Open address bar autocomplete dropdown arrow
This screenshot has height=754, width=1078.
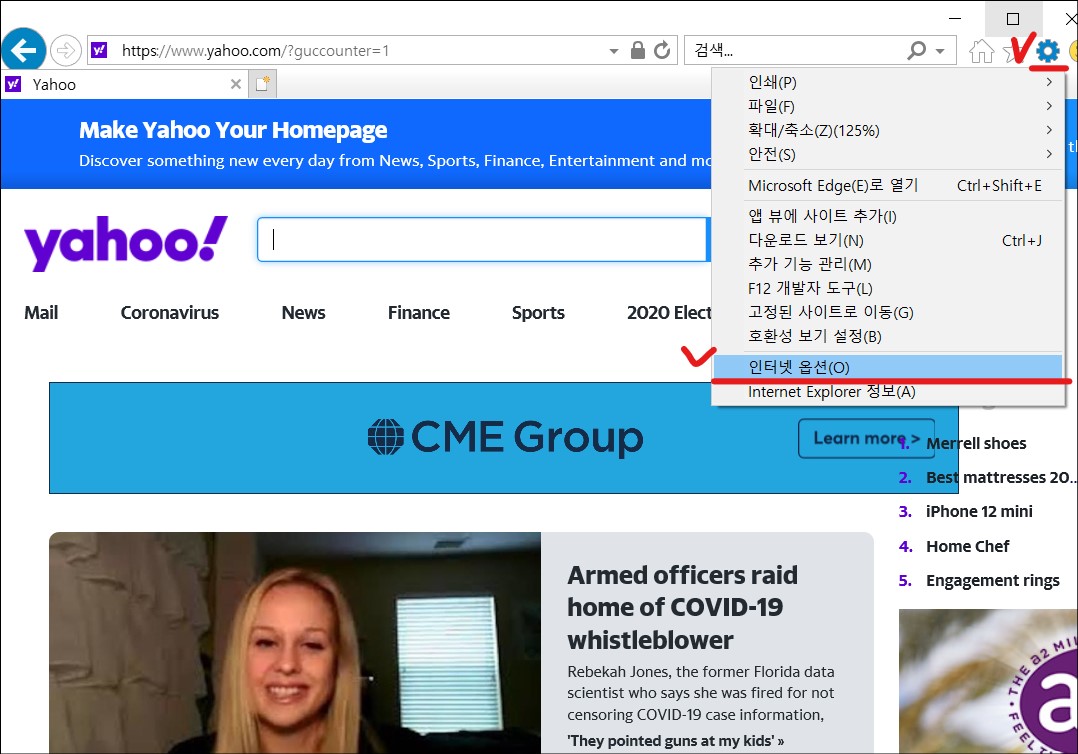614,51
